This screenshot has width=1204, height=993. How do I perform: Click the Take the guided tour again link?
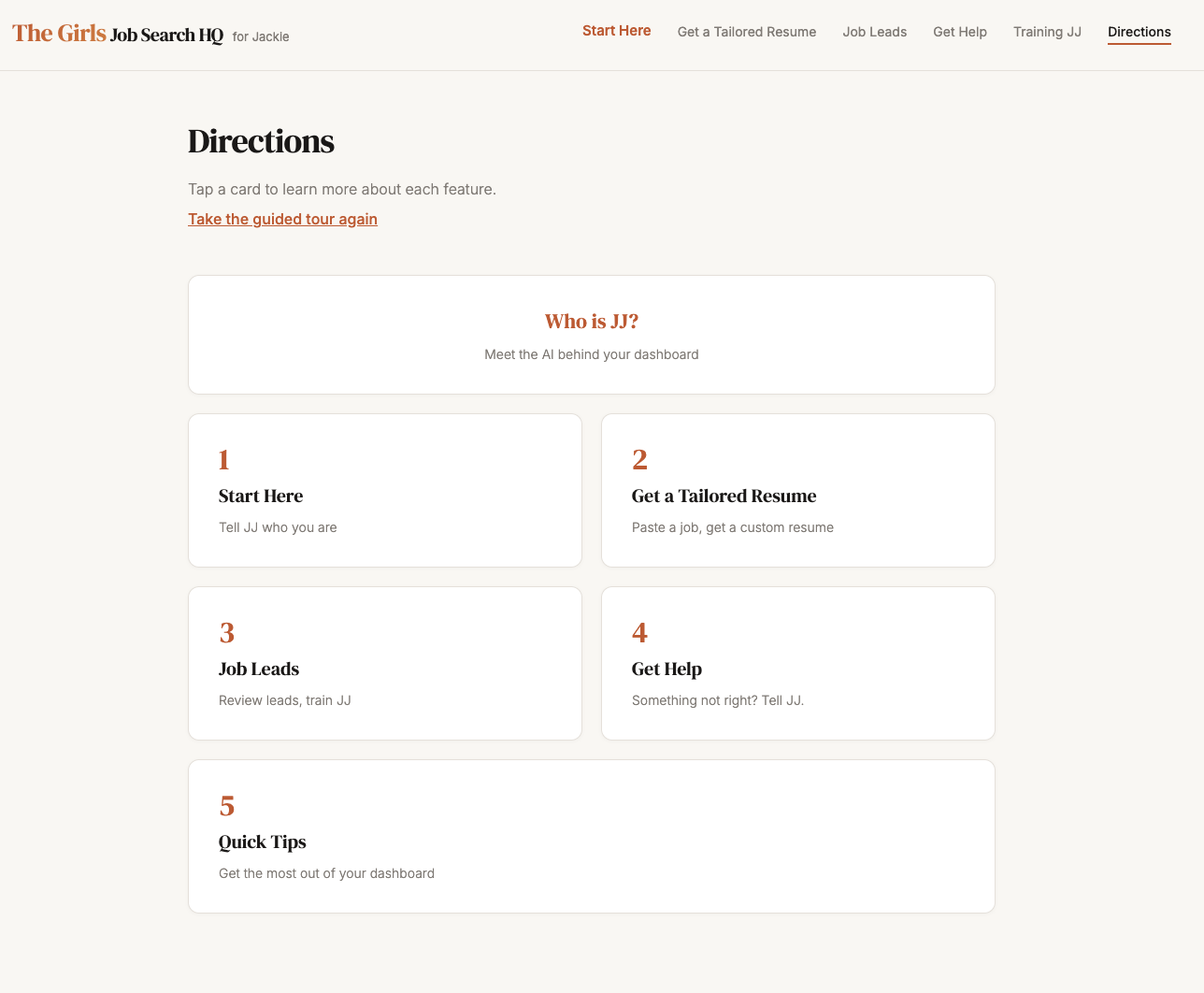pos(282,219)
